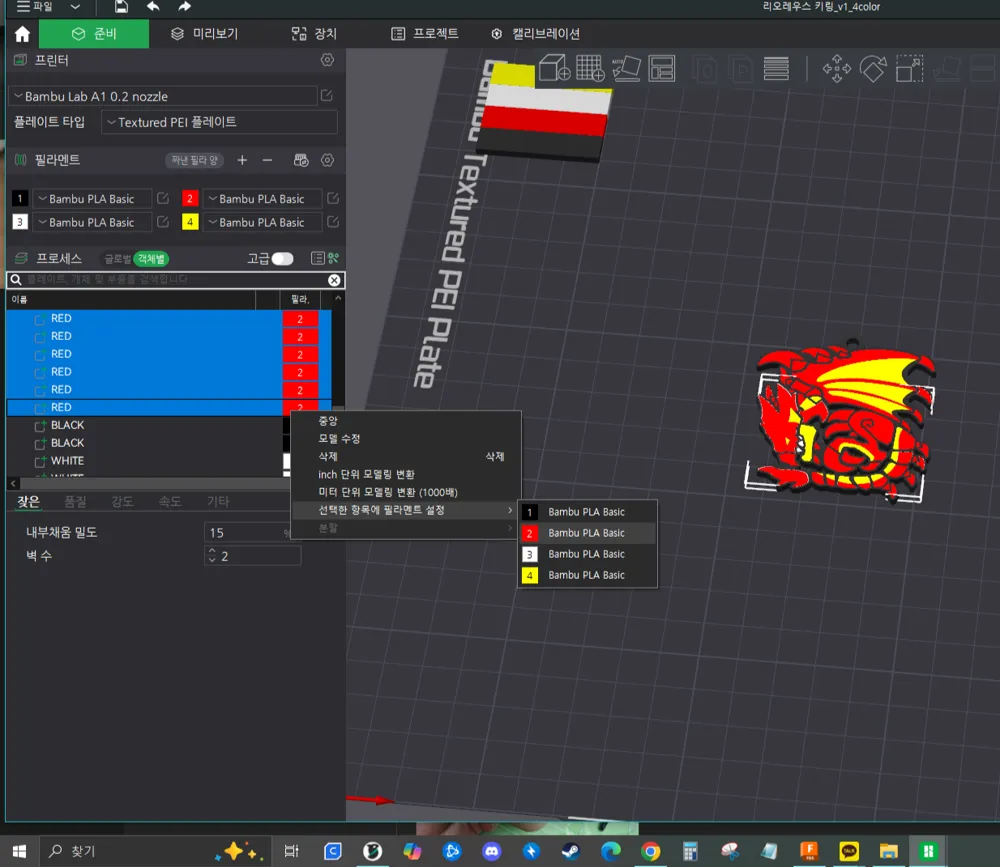Open printer settings gear
1000x867 pixels.
pos(327,60)
